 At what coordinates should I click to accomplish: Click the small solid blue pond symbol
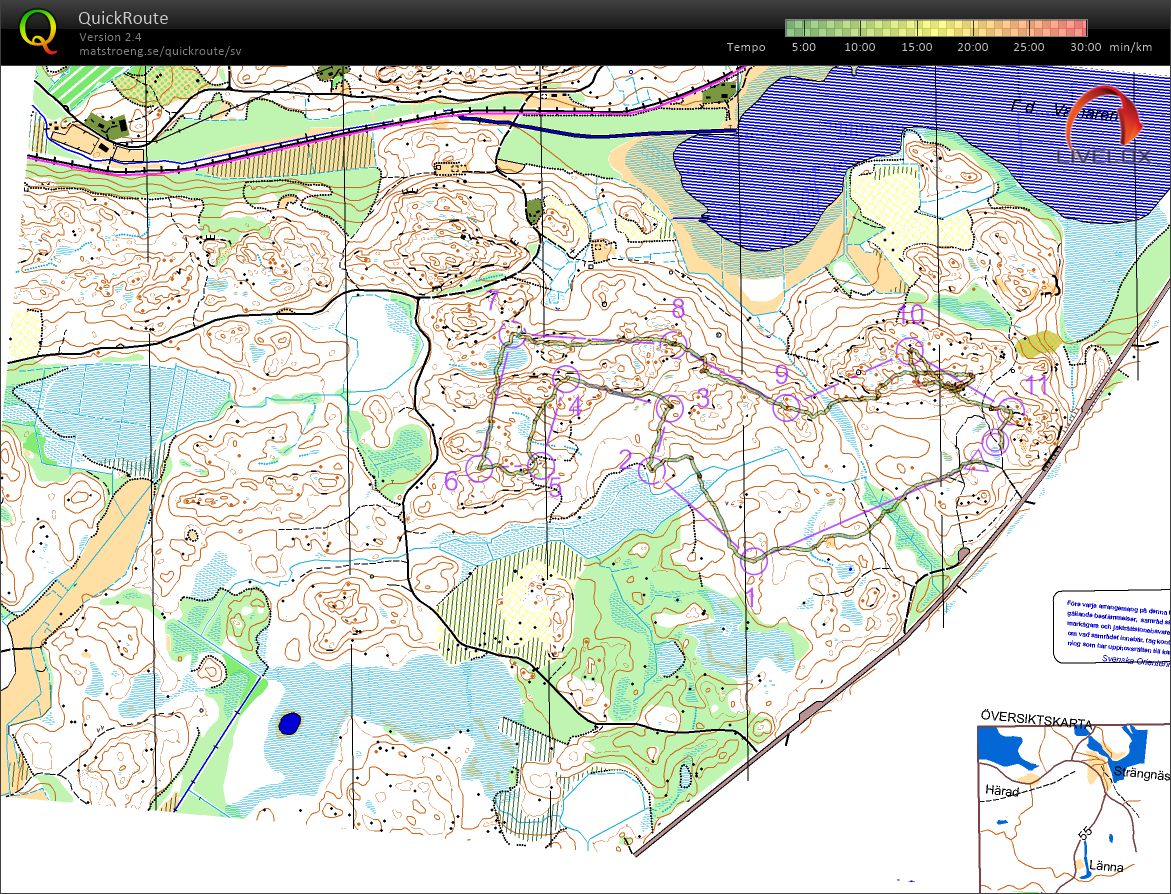[289, 723]
